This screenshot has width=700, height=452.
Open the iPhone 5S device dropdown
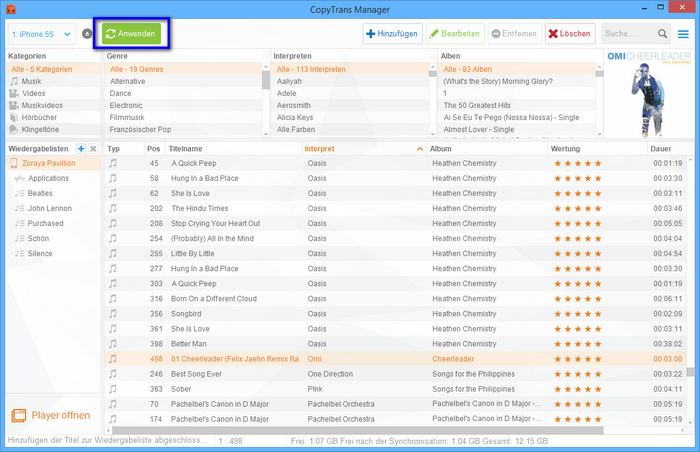tap(40, 34)
